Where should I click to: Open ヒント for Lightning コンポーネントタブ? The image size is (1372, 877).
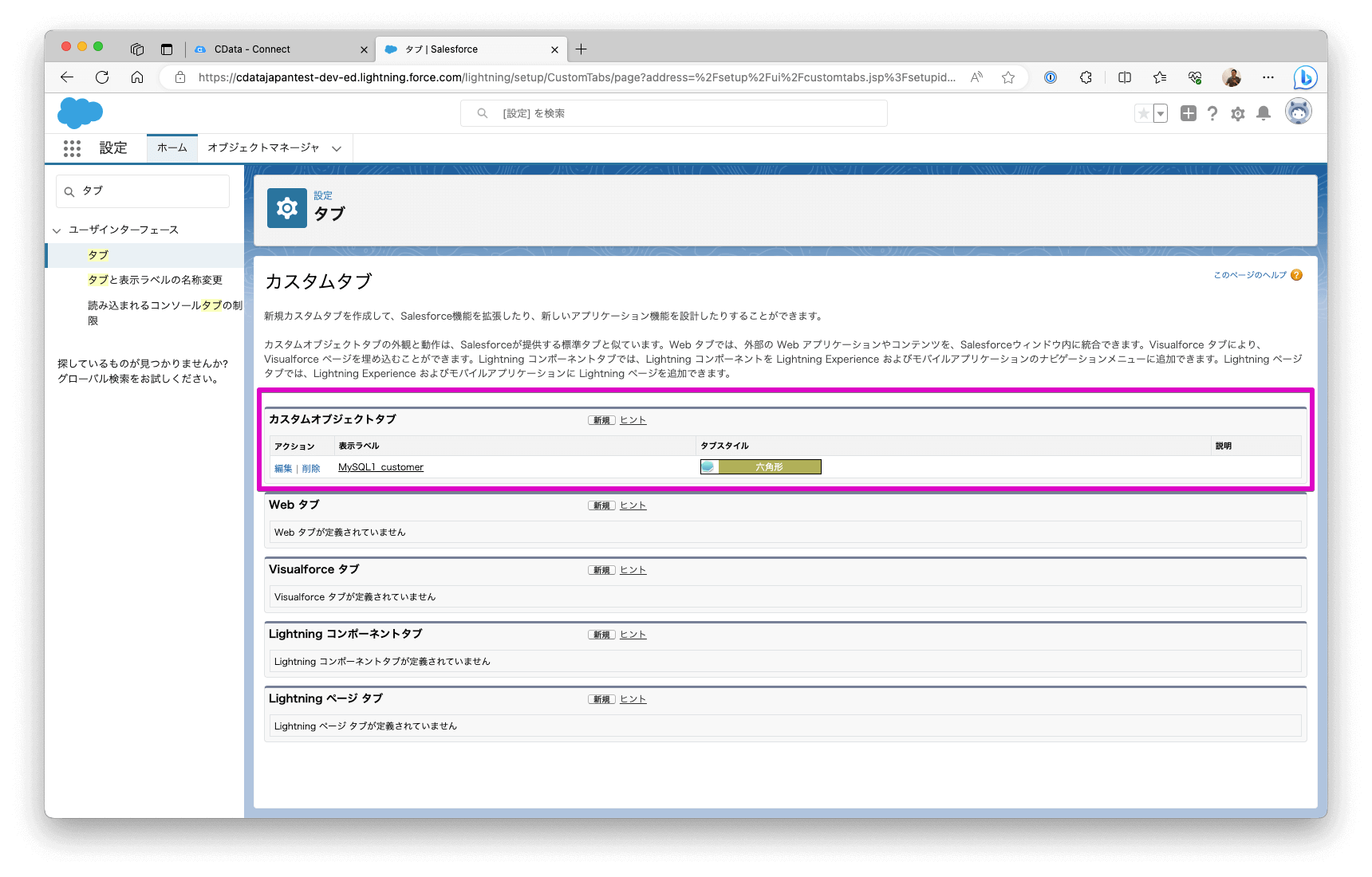click(x=633, y=635)
